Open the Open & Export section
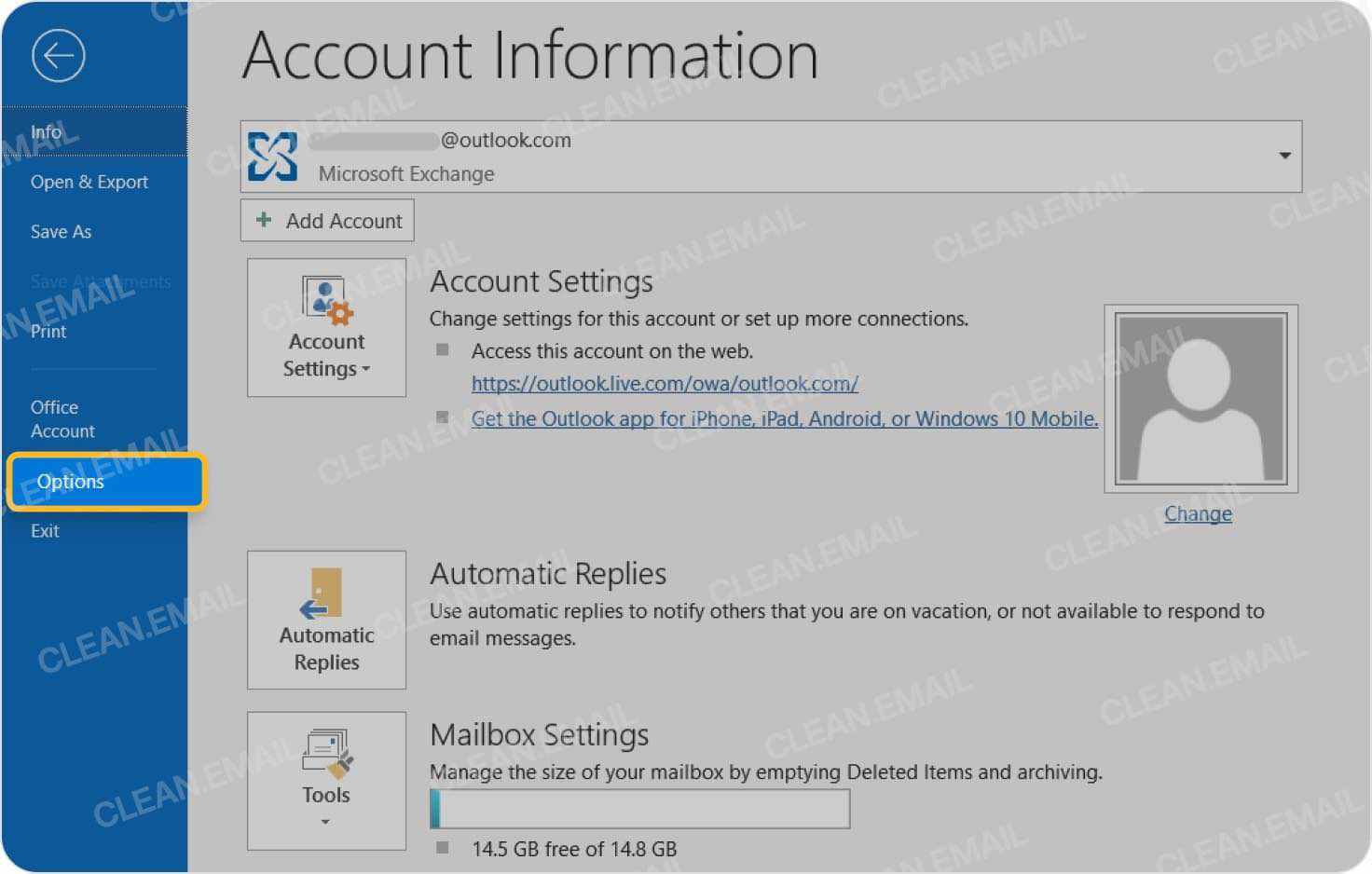 click(x=89, y=182)
